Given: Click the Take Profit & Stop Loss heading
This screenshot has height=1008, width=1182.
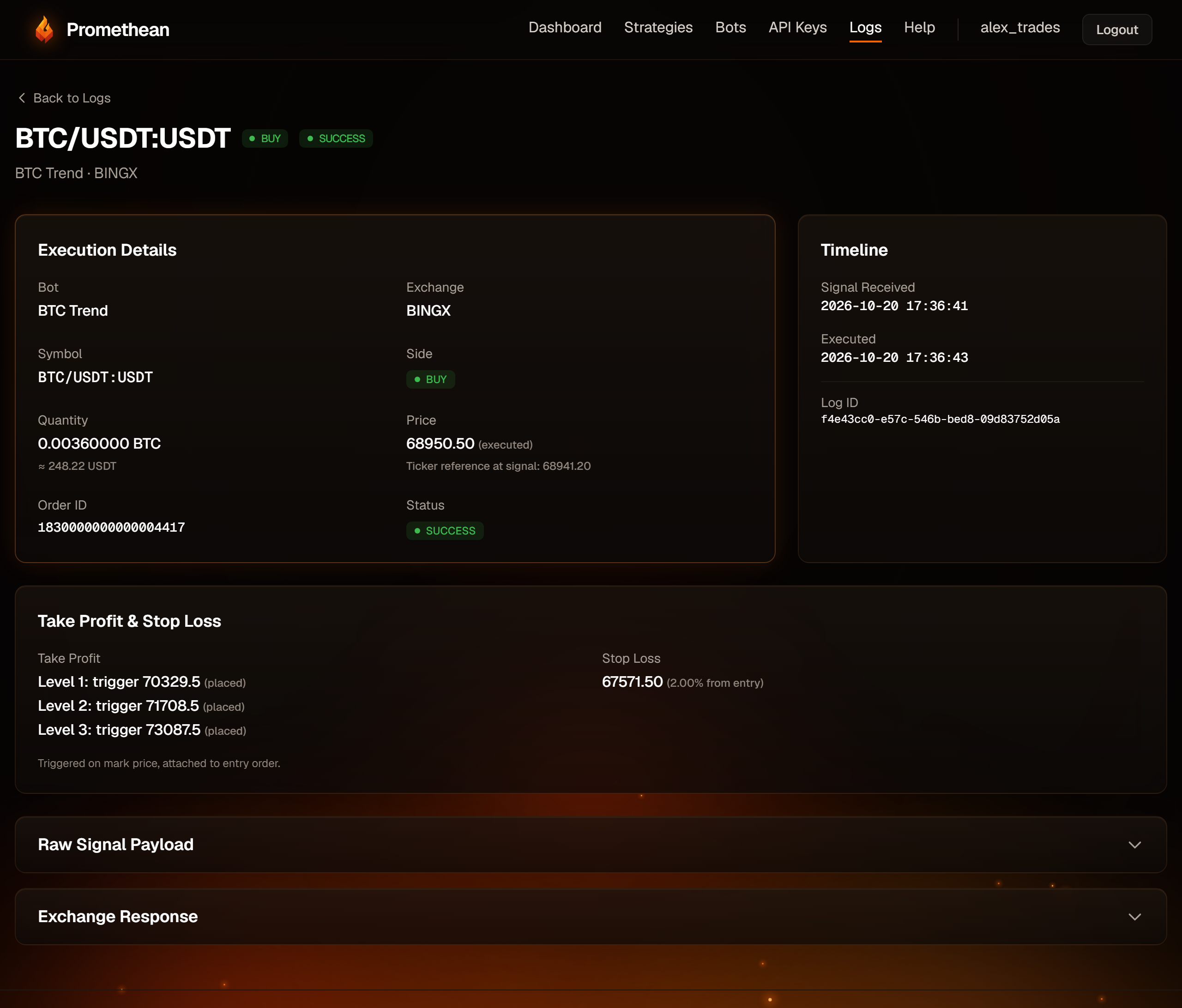Looking at the screenshot, I should click(129, 621).
